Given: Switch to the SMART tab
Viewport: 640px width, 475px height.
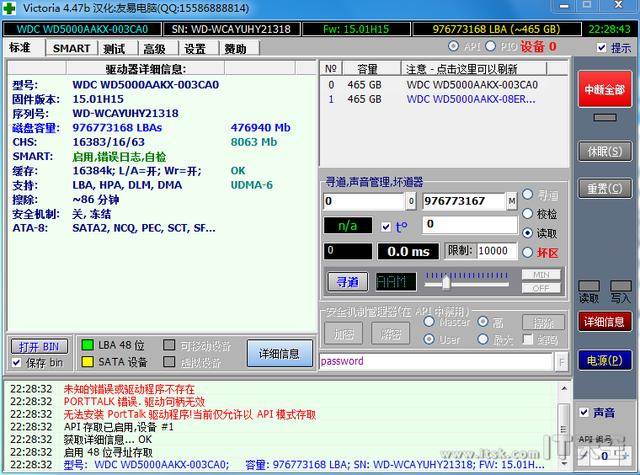Looking at the screenshot, I should coord(71,49).
